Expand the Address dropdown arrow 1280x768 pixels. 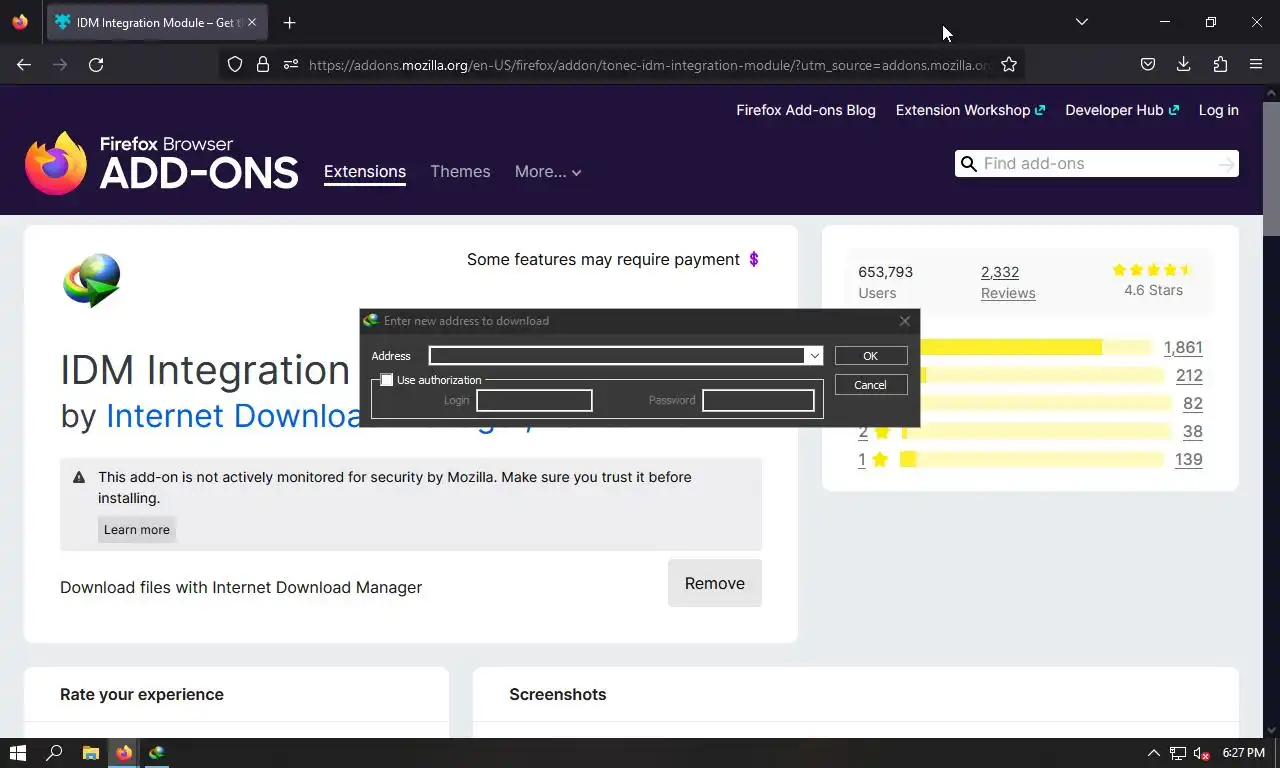814,356
